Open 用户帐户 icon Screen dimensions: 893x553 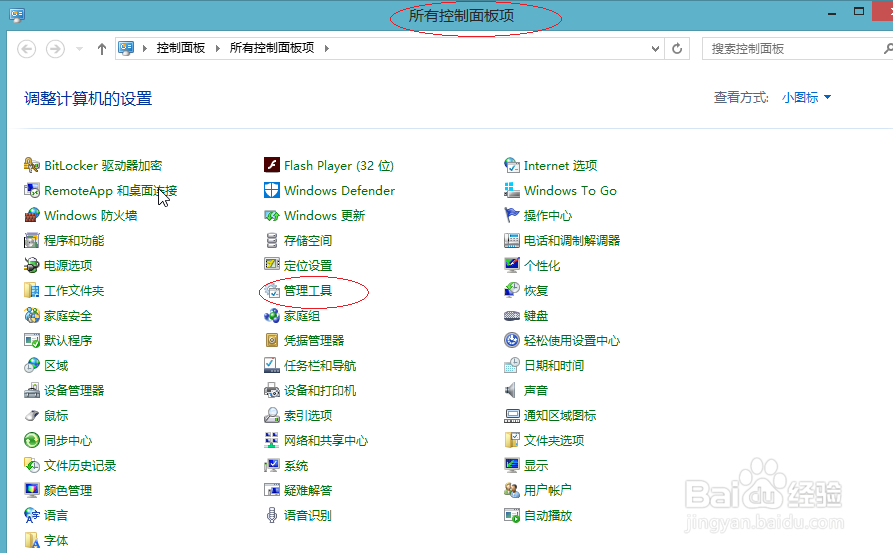[512, 490]
